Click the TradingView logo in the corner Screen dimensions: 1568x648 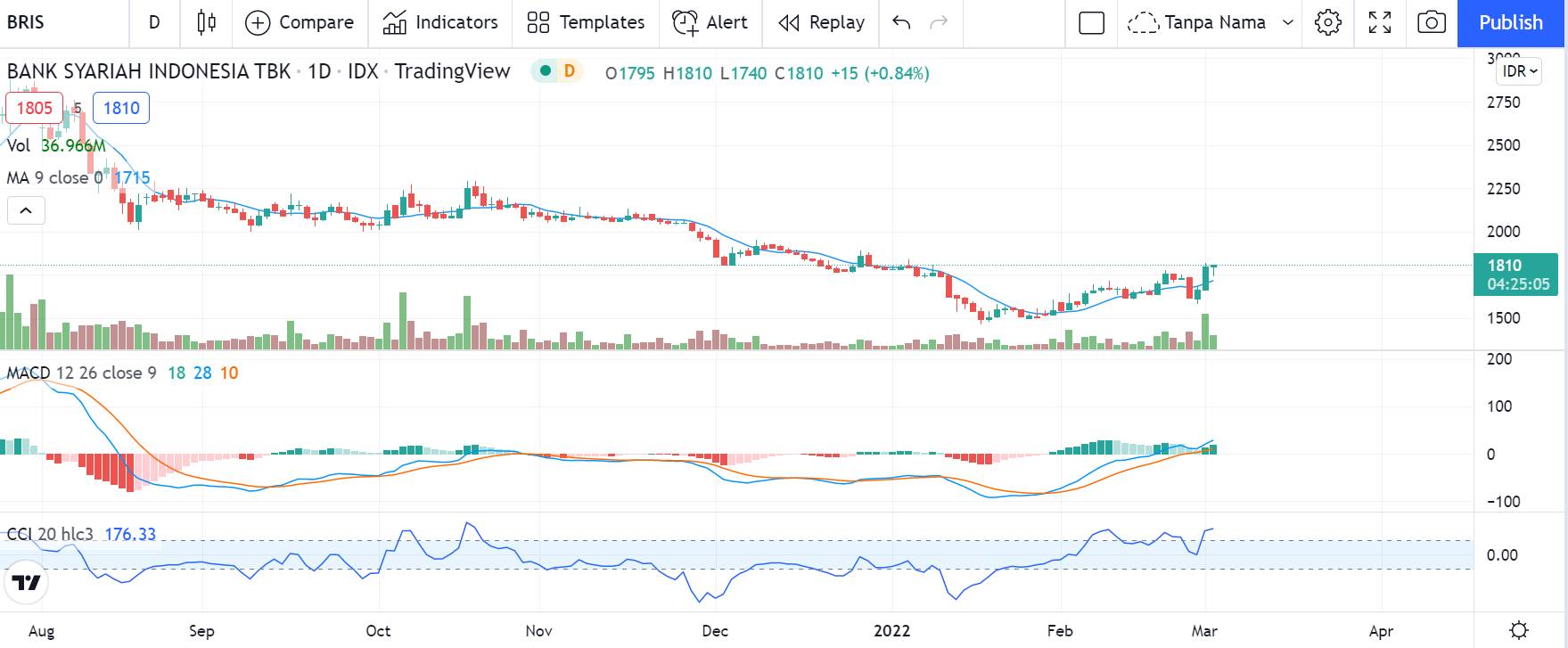pyautogui.click(x=27, y=584)
